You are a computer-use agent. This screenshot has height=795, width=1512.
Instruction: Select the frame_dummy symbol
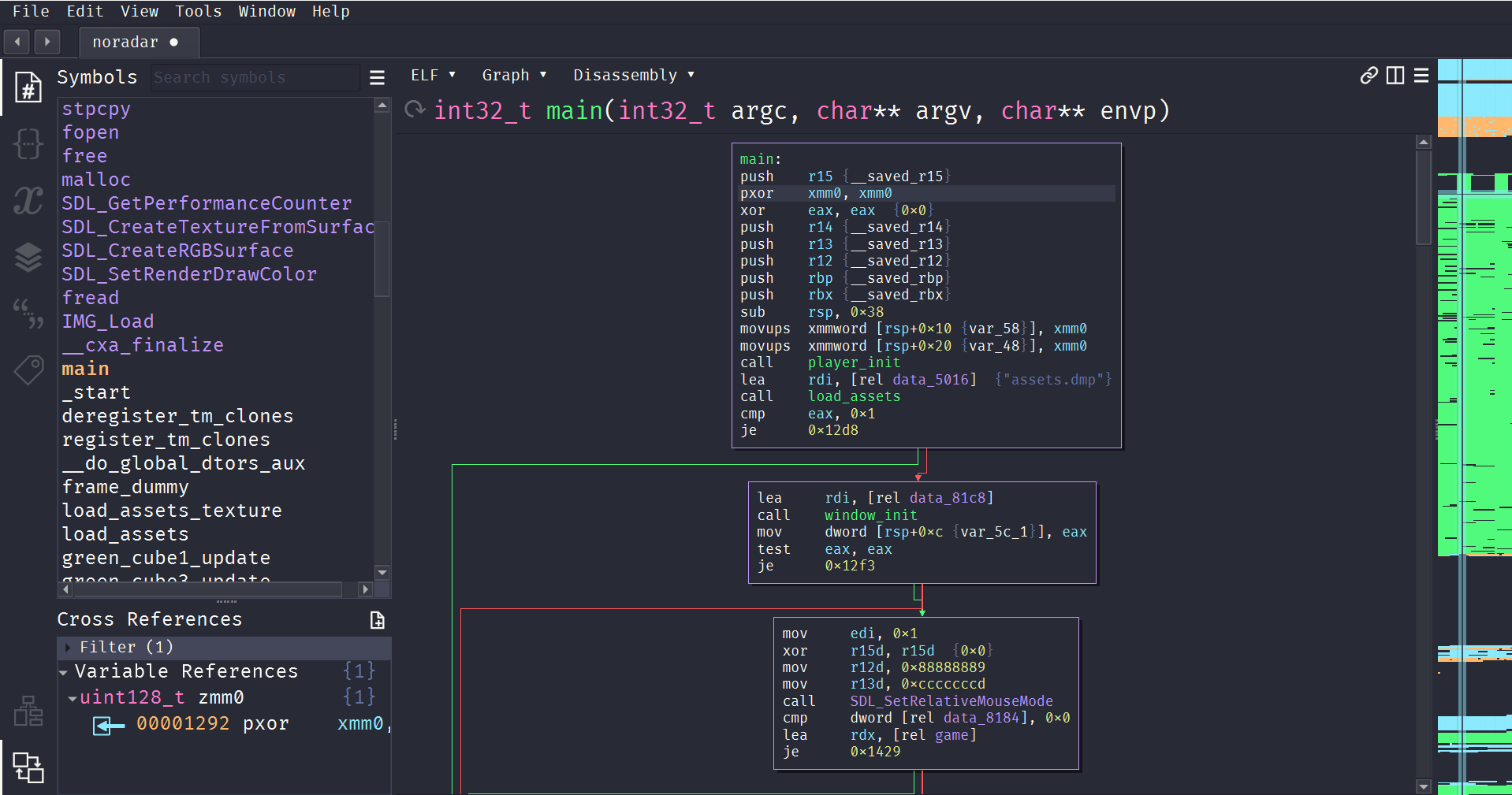[x=125, y=487]
